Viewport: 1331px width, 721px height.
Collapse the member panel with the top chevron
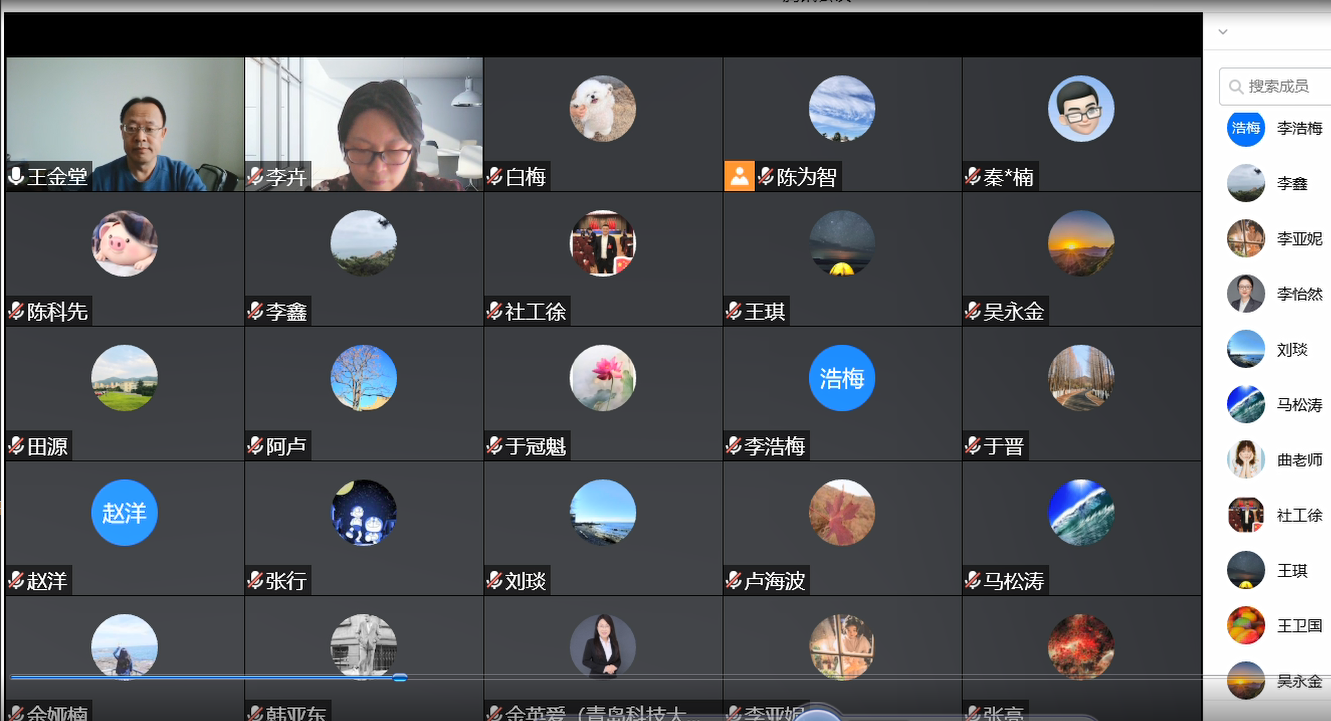(1222, 32)
